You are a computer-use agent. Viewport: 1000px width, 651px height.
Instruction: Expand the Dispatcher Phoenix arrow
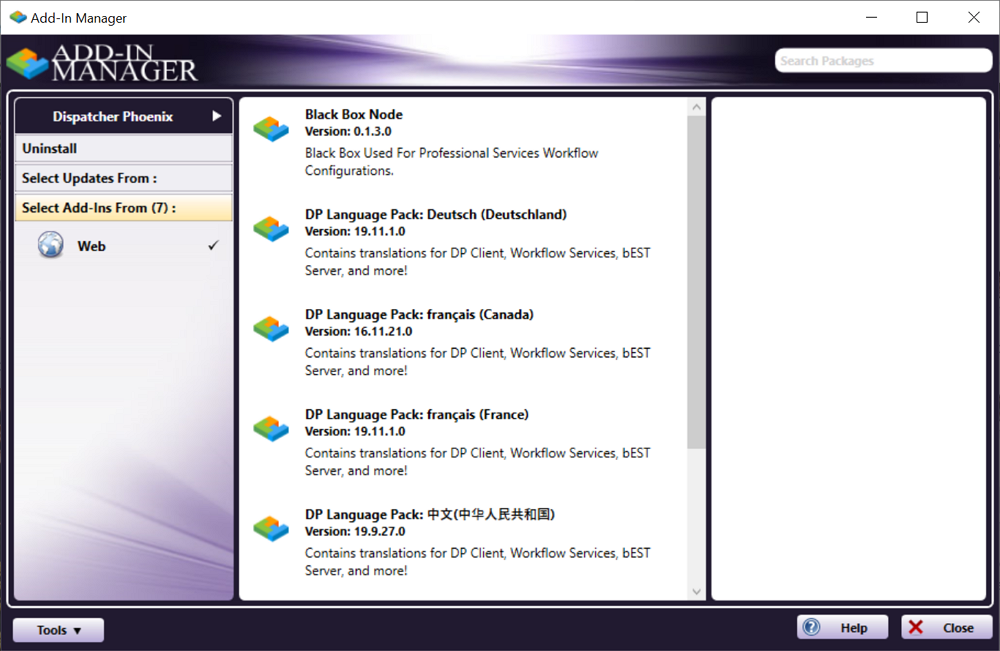tap(217, 116)
